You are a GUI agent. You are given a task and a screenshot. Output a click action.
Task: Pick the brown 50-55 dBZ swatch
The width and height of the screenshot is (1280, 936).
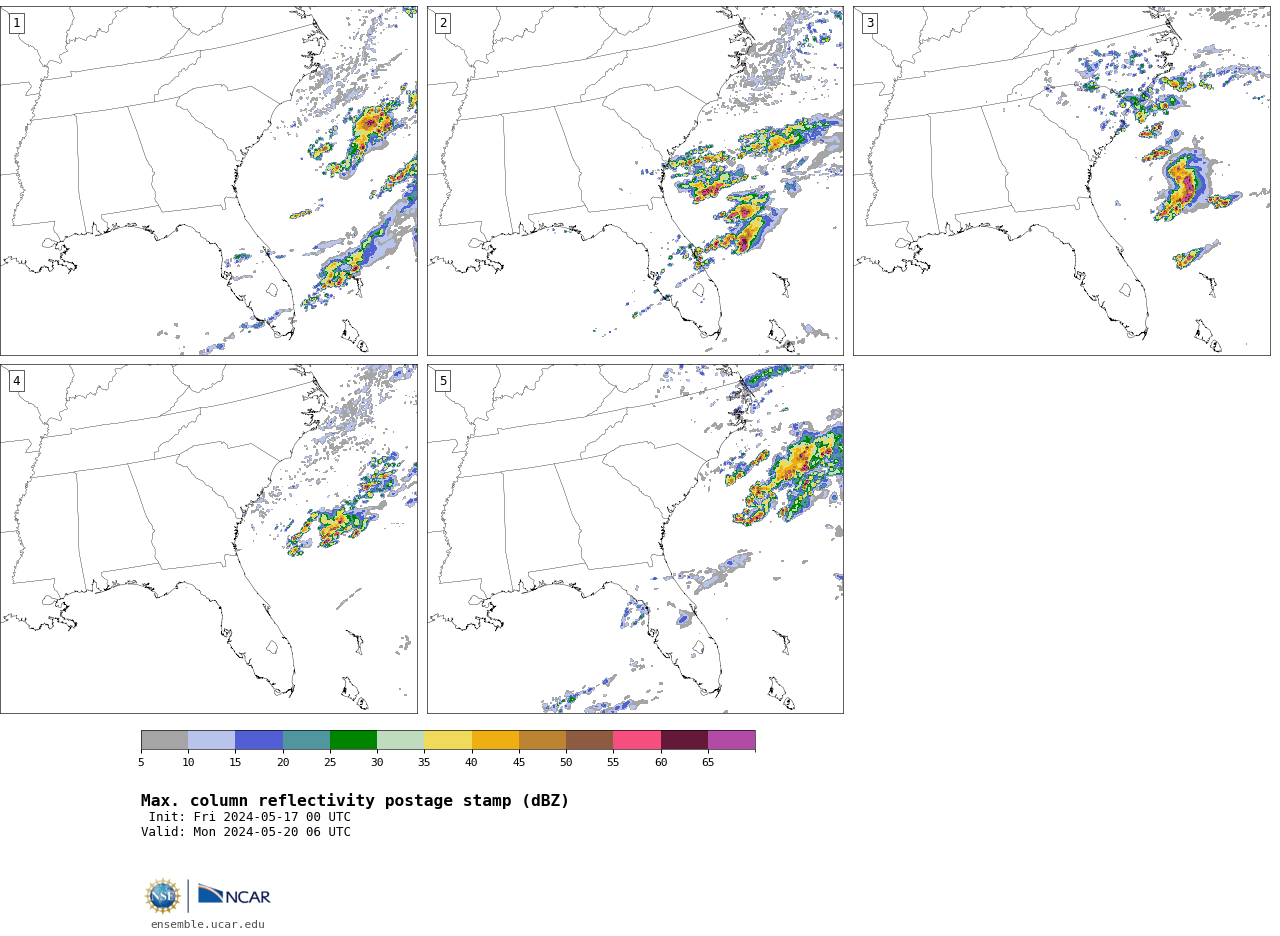[589, 740]
